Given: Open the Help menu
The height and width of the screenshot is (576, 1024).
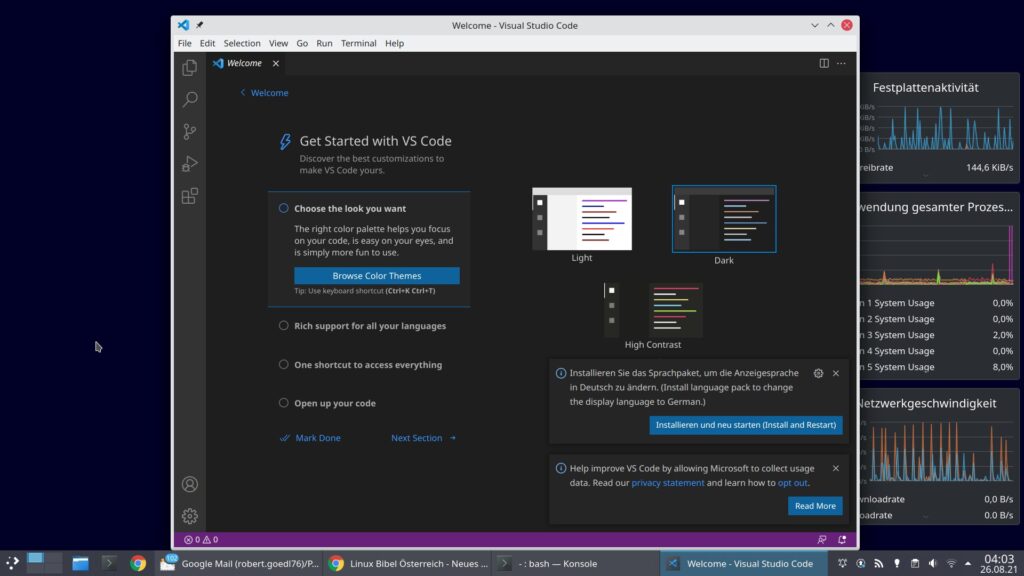Looking at the screenshot, I should click(x=394, y=43).
